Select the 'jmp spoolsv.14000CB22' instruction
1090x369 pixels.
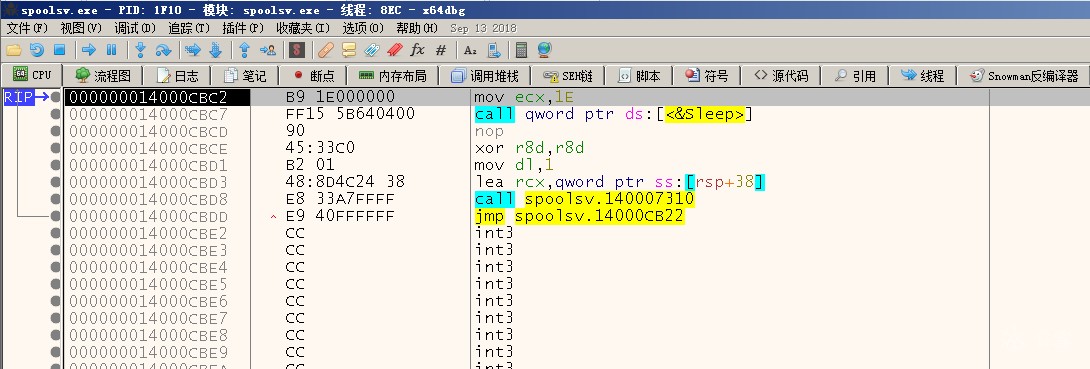[x=579, y=216]
